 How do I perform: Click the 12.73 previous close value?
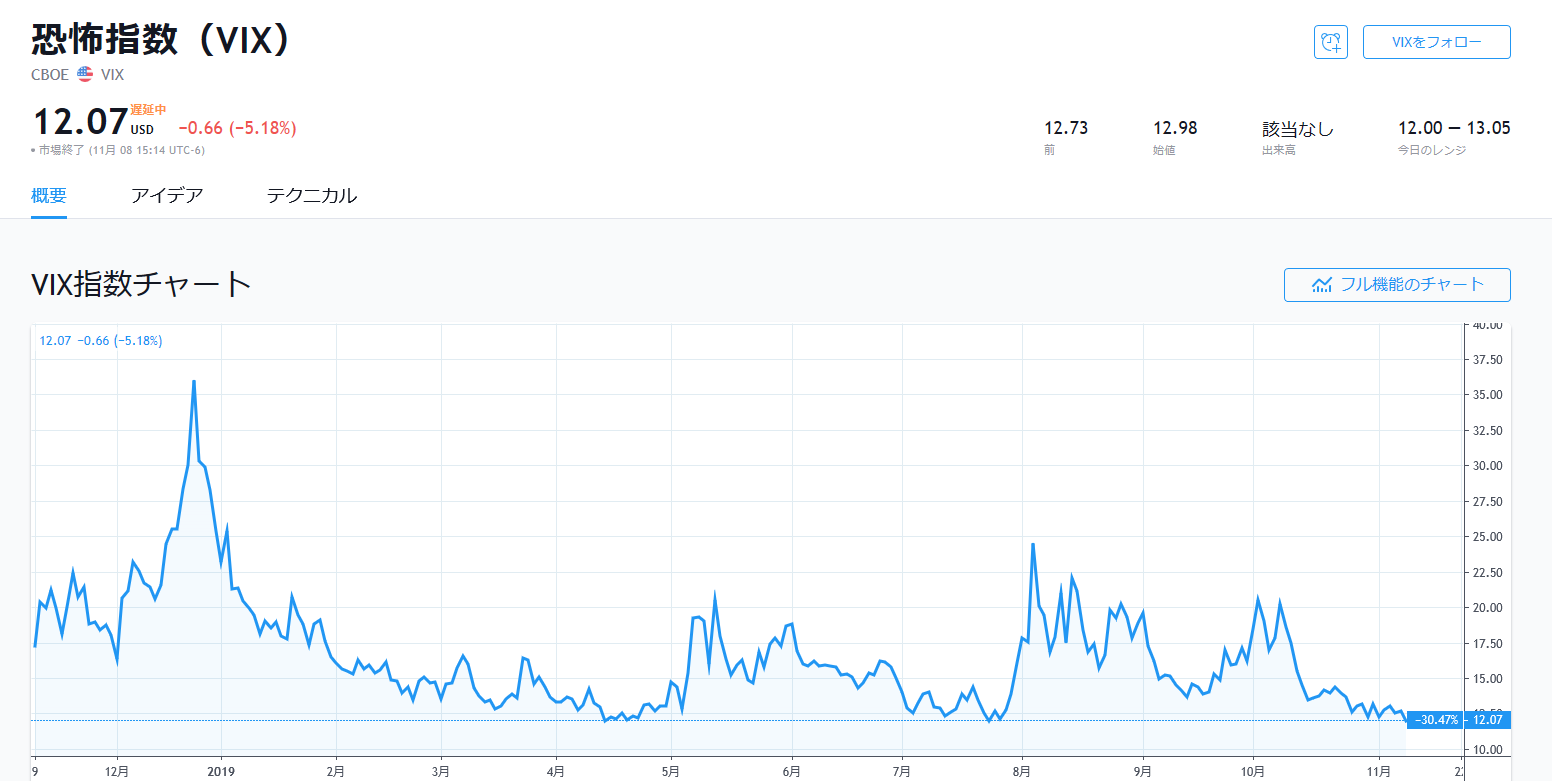tap(1066, 128)
